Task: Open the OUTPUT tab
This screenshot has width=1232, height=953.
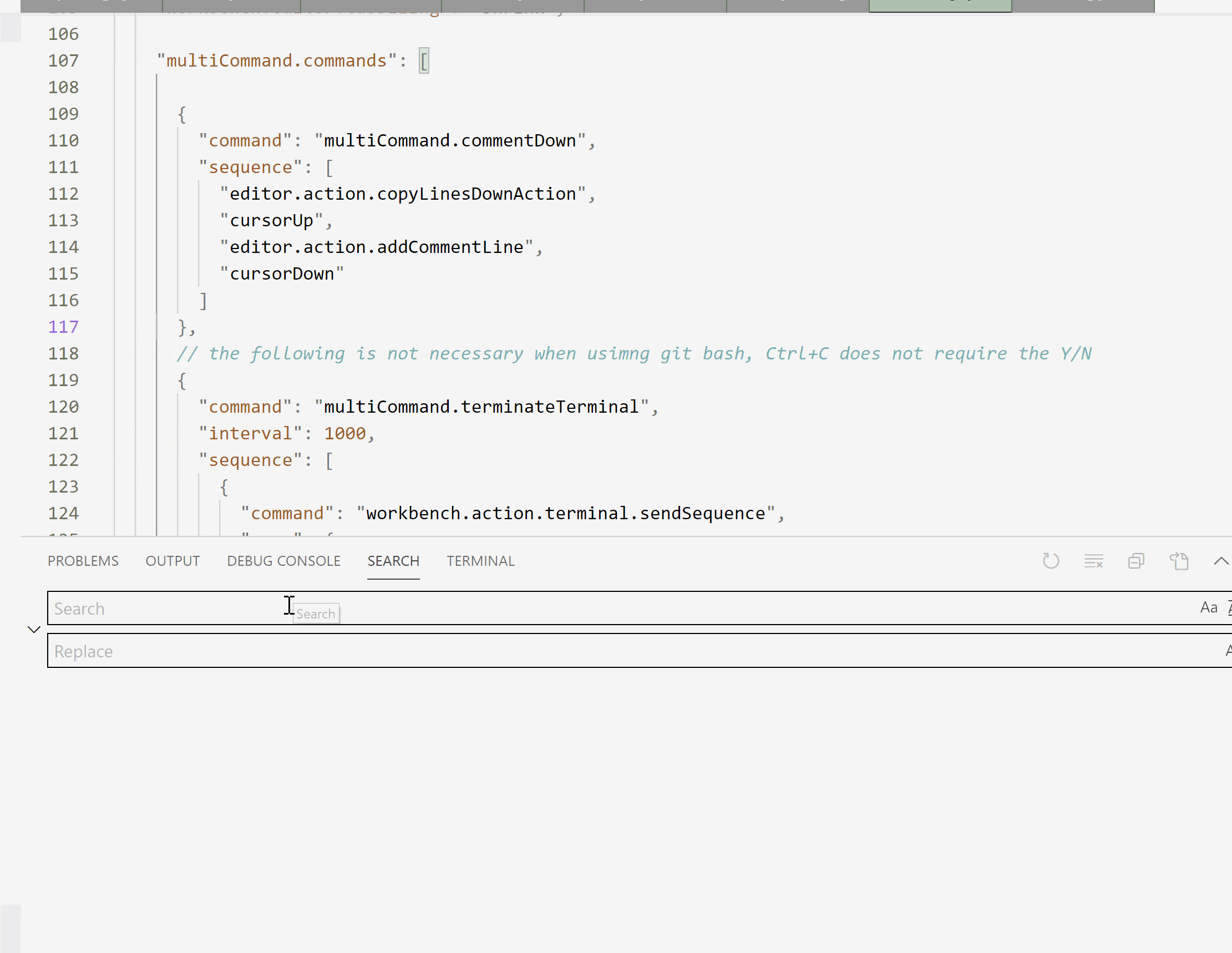Action: (x=173, y=561)
